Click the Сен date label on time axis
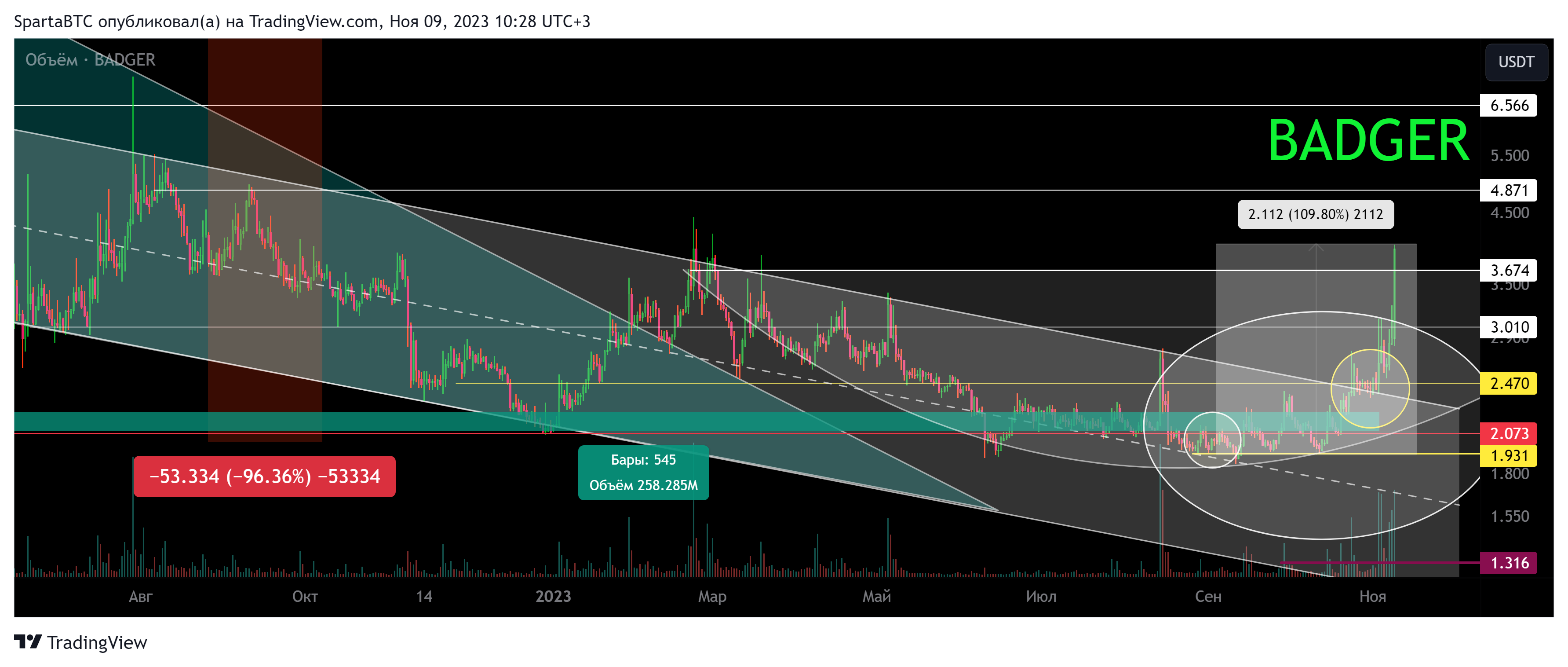The width and height of the screenshot is (1568, 667). click(1207, 596)
